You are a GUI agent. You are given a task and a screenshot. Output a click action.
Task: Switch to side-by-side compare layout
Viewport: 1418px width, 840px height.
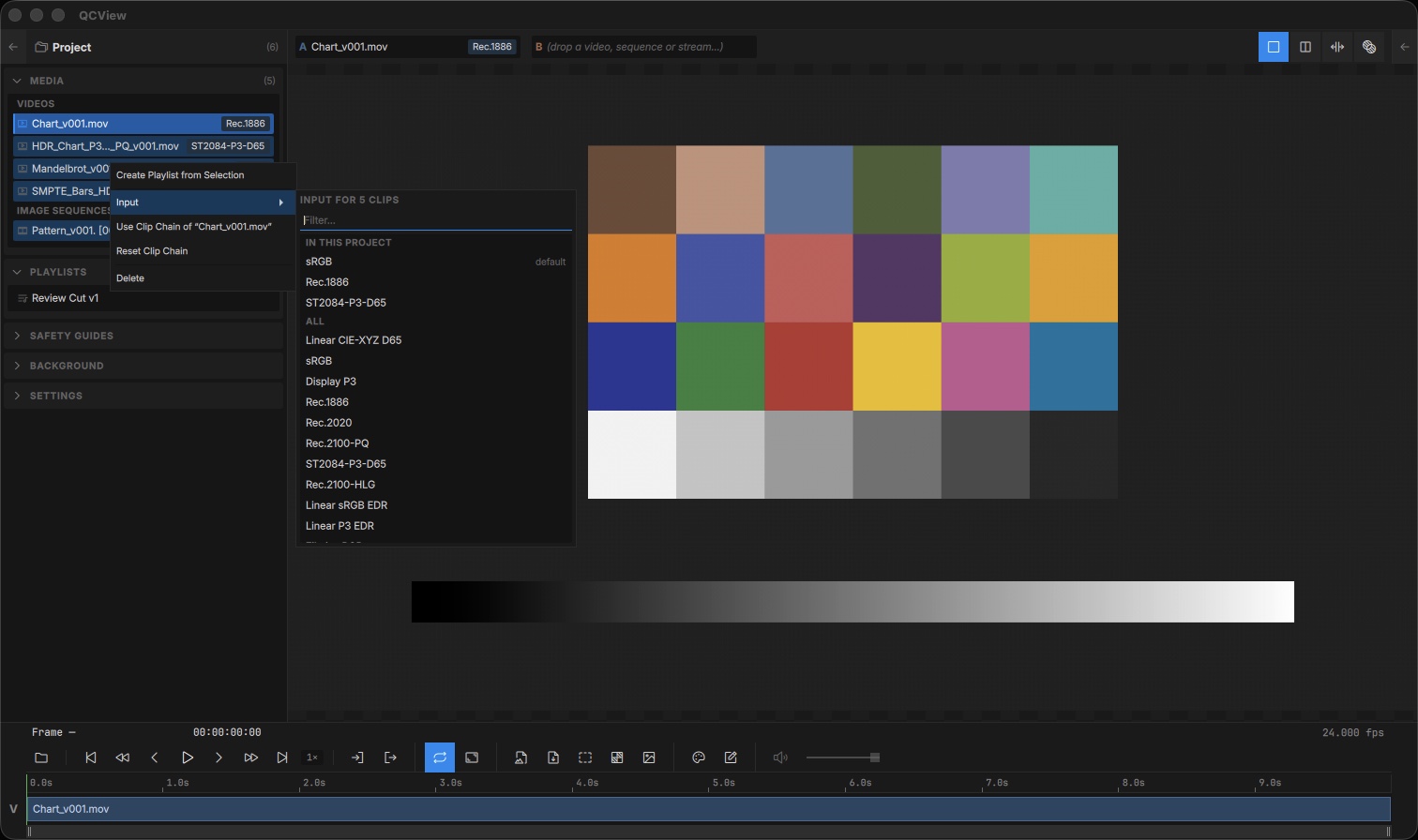coord(1305,47)
